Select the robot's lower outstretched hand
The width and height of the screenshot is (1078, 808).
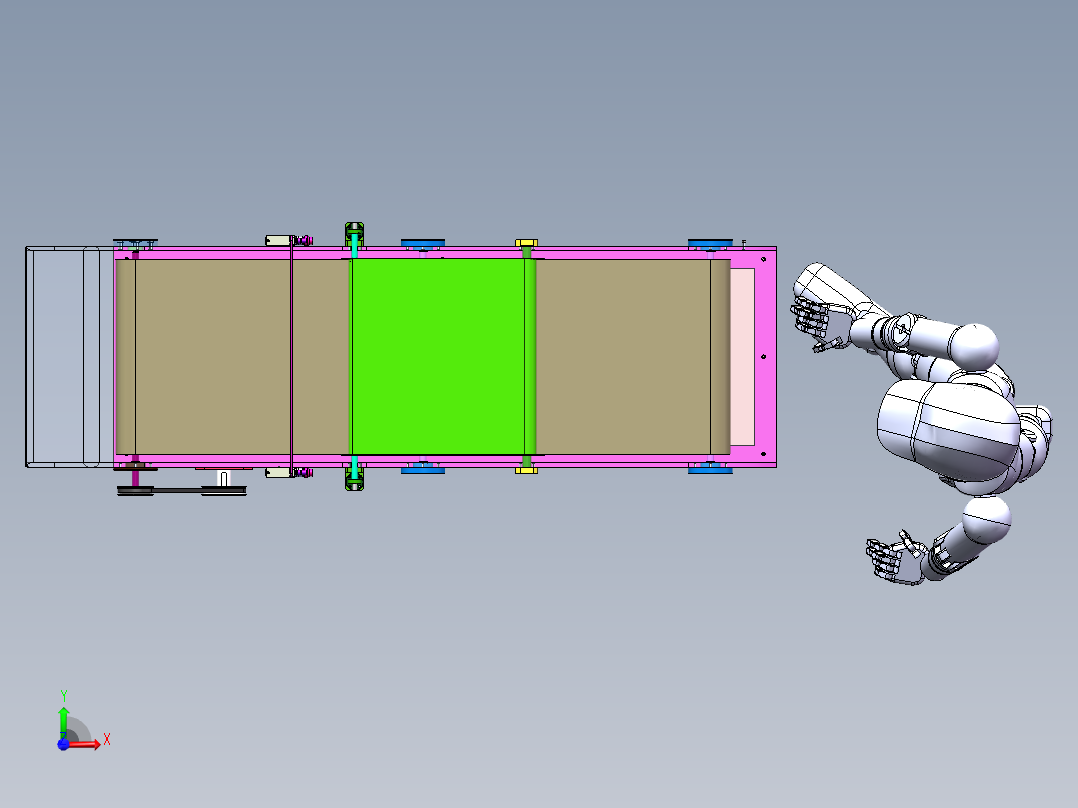(894, 558)
